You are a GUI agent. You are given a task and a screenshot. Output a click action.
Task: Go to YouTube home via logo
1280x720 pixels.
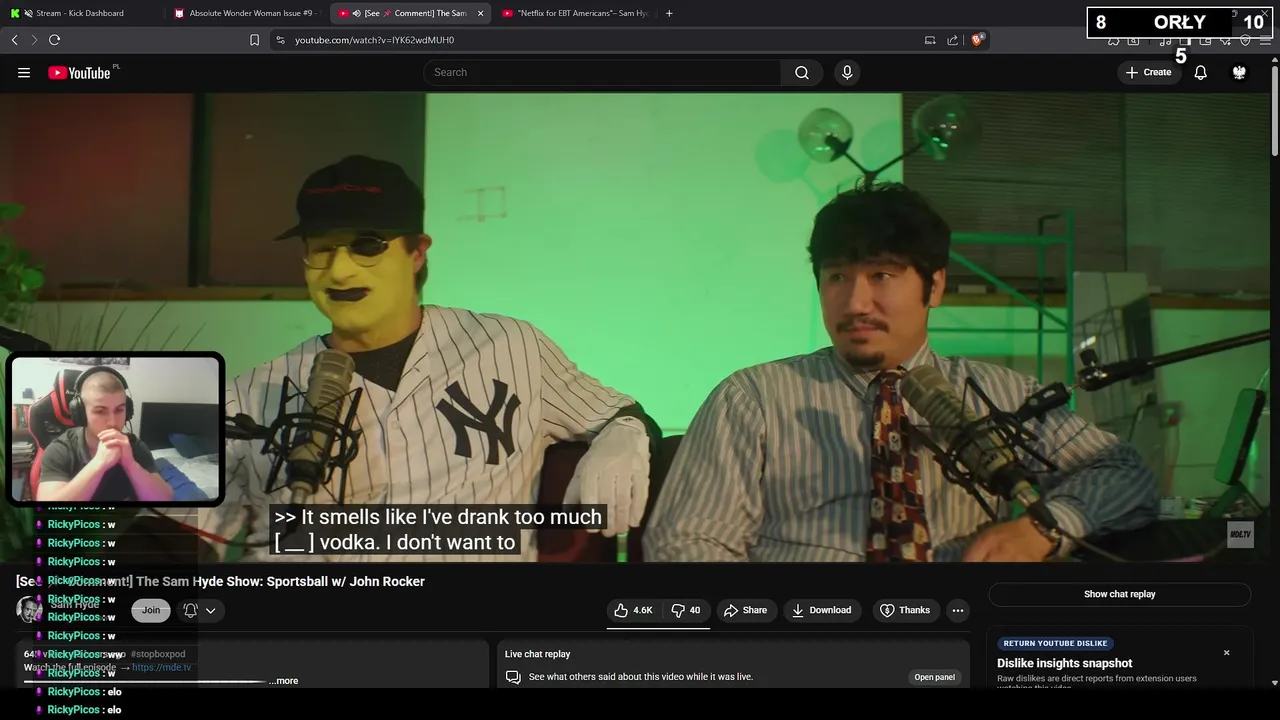tap(79, 72)
